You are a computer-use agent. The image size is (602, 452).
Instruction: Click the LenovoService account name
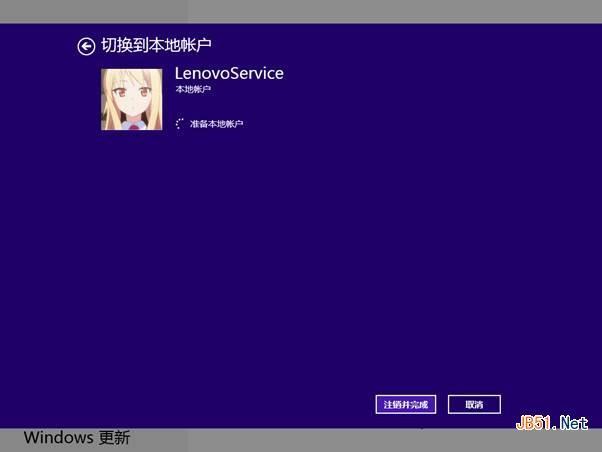pos(229,73)
